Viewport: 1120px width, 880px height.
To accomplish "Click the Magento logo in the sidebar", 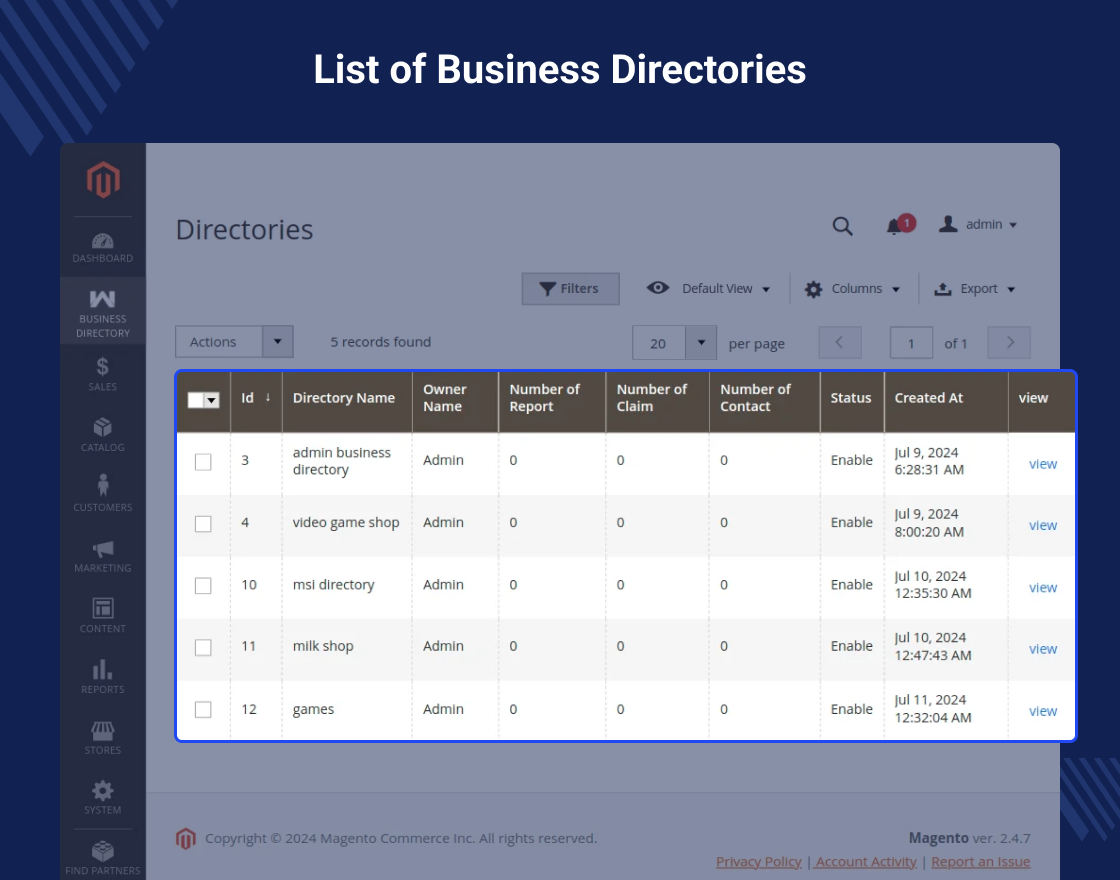I will click(x=103, y=179).
